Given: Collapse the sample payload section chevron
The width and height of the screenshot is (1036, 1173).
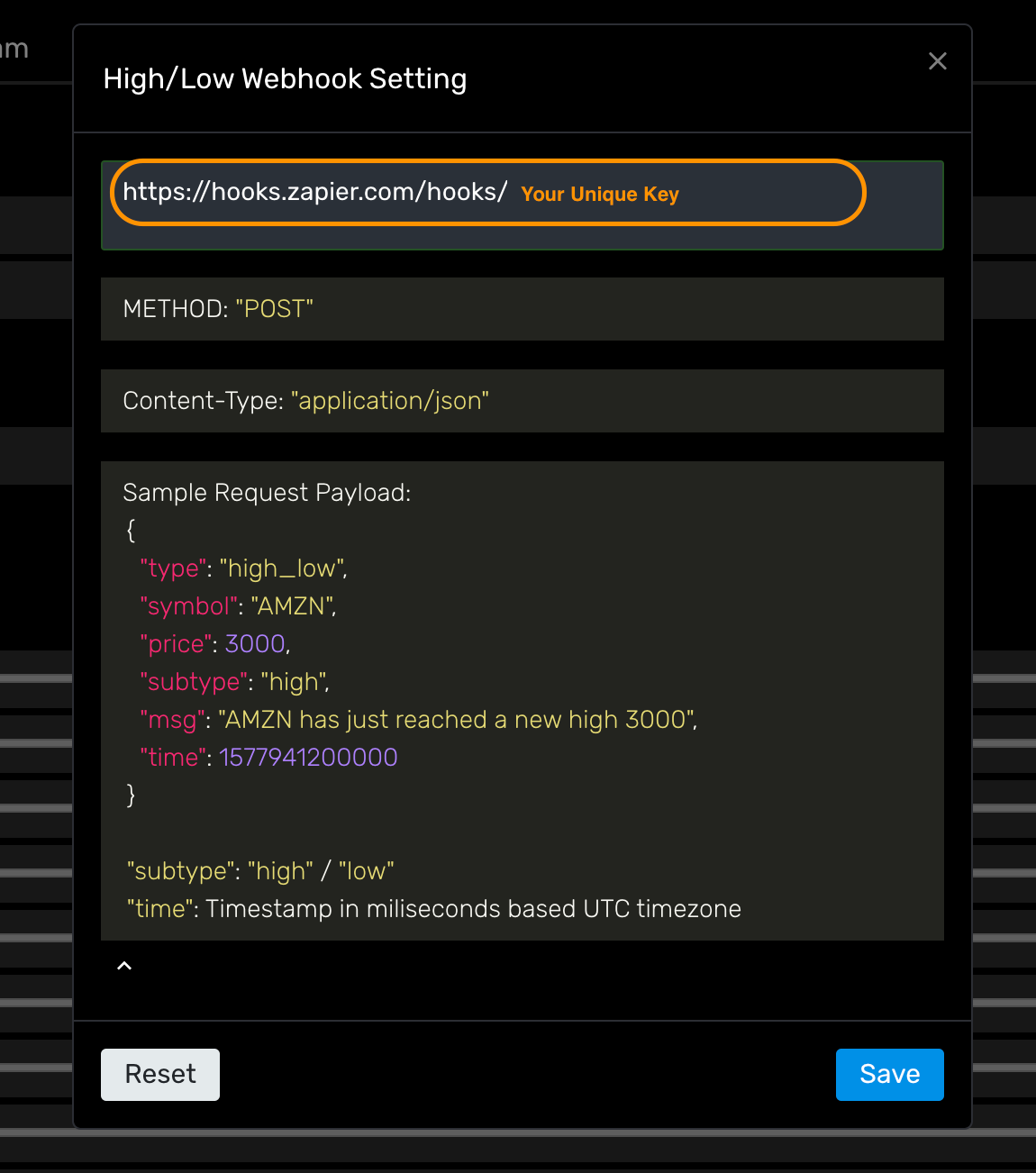Looking at the screenshot, I should [124, 966].
